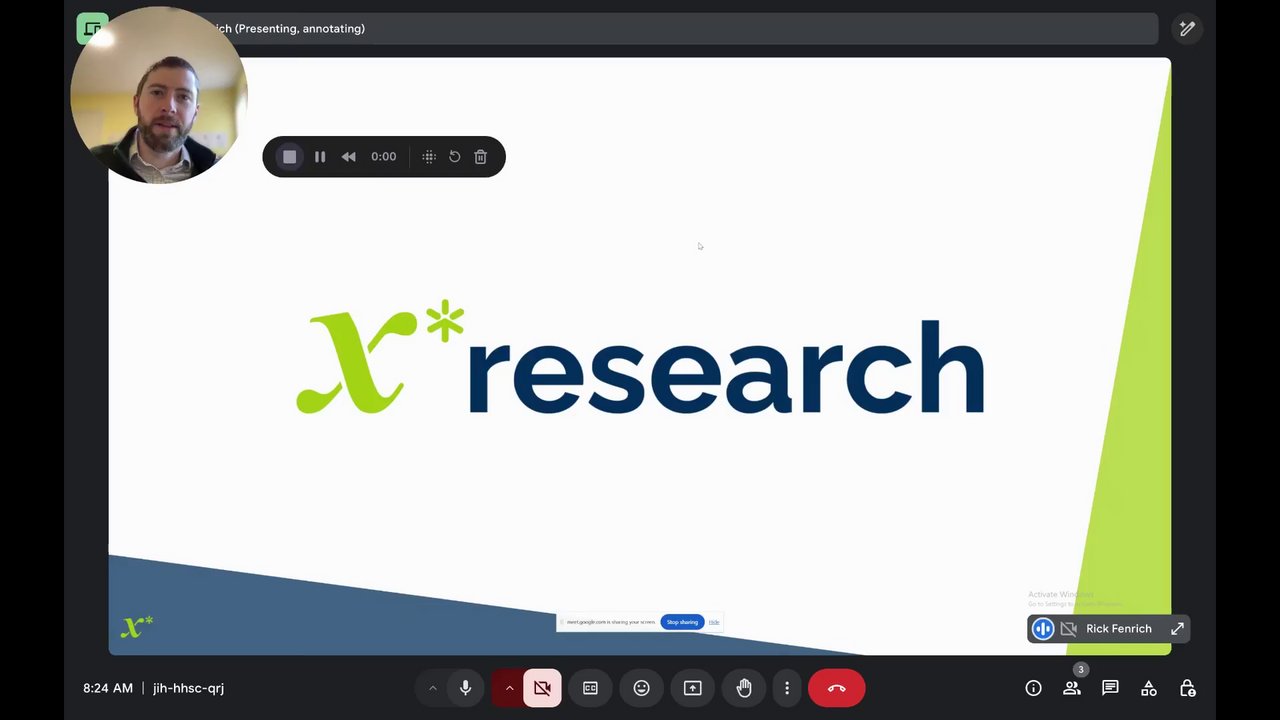Screen dimensions: 1280x720
Task: Click the meeting code jih-hhsc-qrj
Action: pyautogui.click(x=188, y=688)
